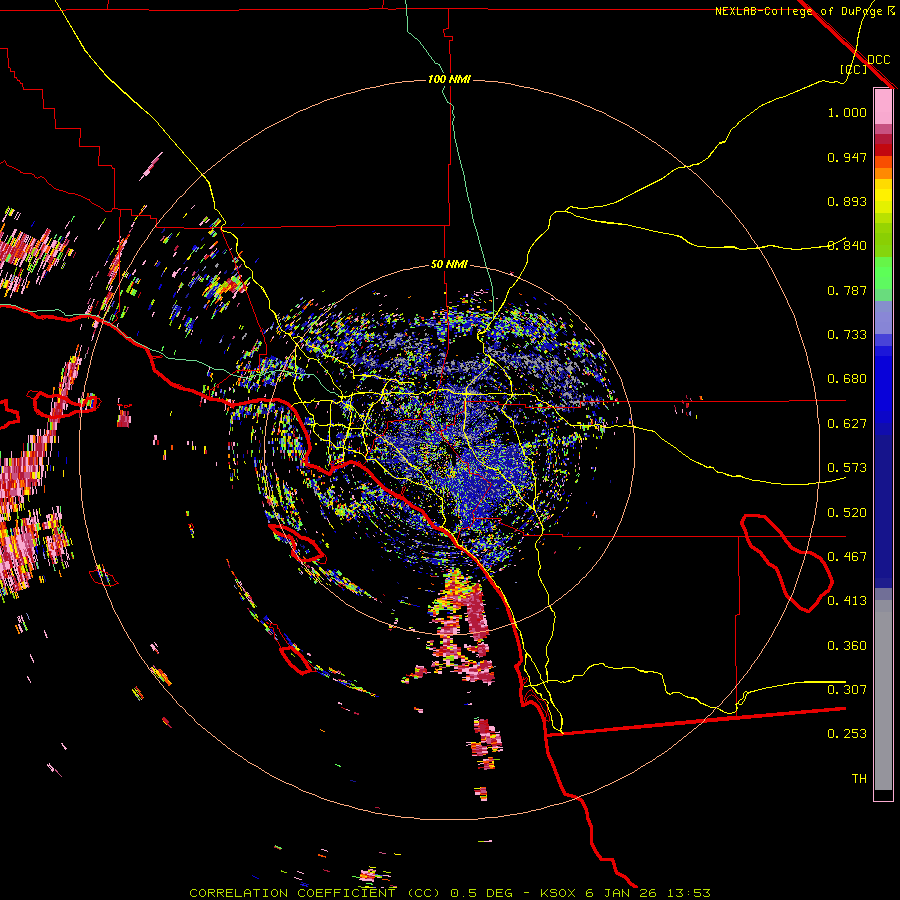Click the 0.893 scale value

847,201
